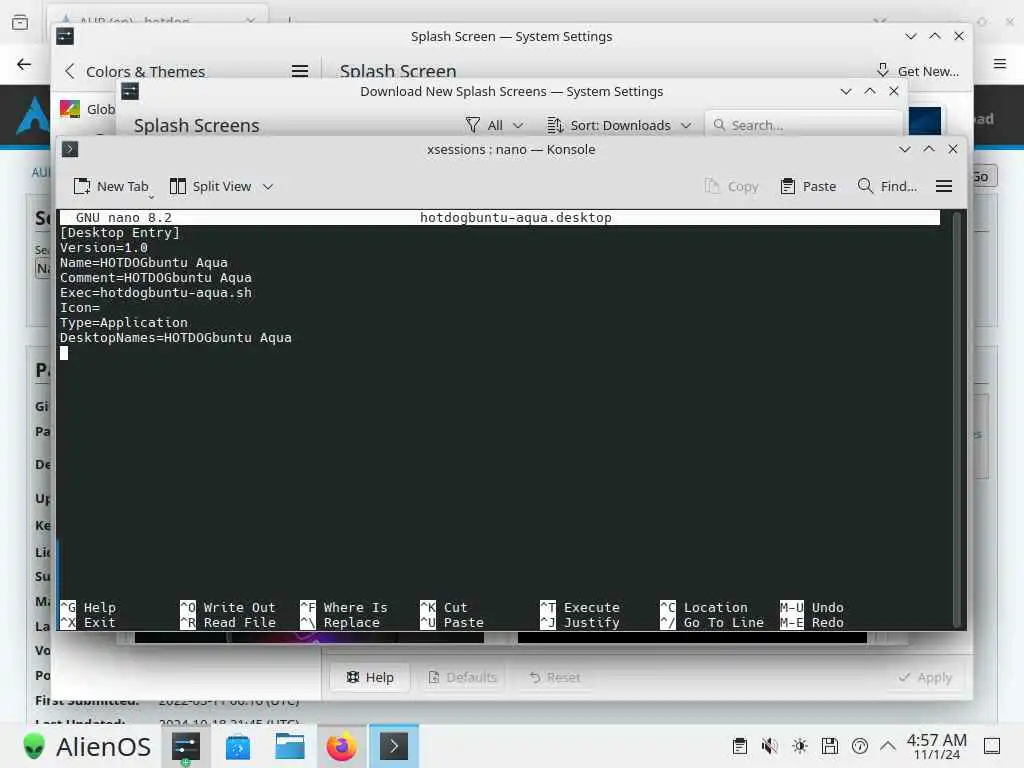This screenshot has height=768, width=1024.
Task: Click the Icon= line in nano
Action: click(x=80, y=308)
